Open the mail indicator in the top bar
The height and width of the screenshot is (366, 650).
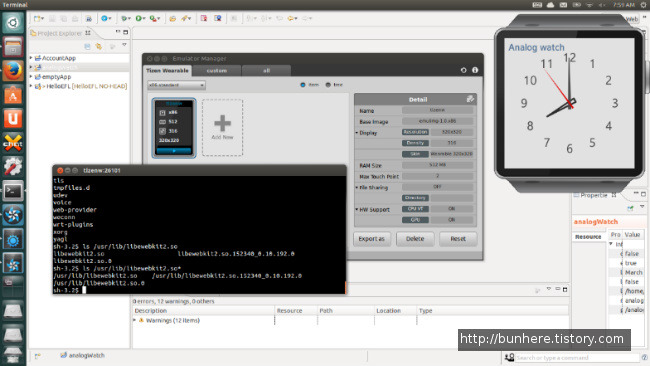click(563, 5)
